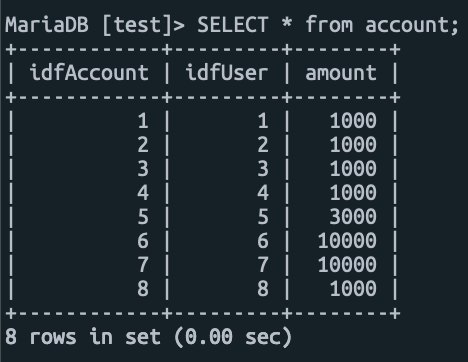The width and height of the screenshot is (468, 362).
Task: Select the amount column header
Action: pos(341,73)
